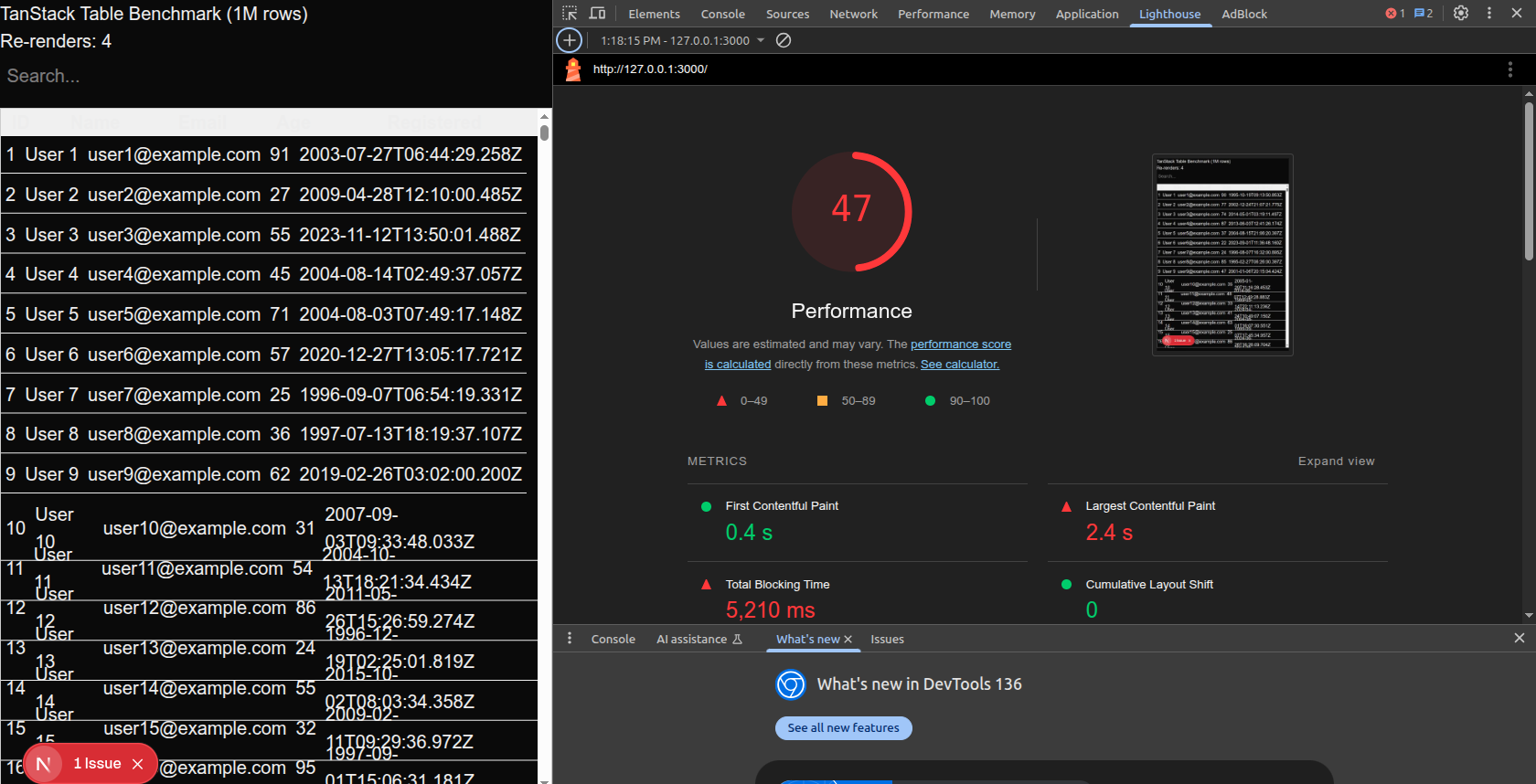
Task: Dismiss the 1 Issue badge
Action: [138, 764]
